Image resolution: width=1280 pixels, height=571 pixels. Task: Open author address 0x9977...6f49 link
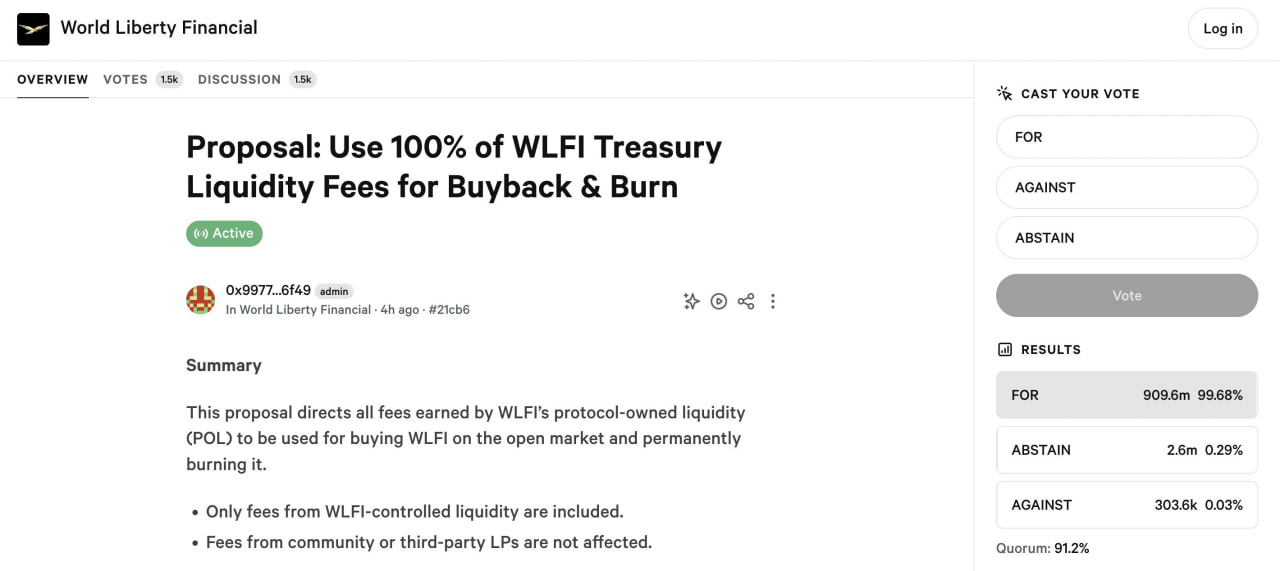[268, 290]
